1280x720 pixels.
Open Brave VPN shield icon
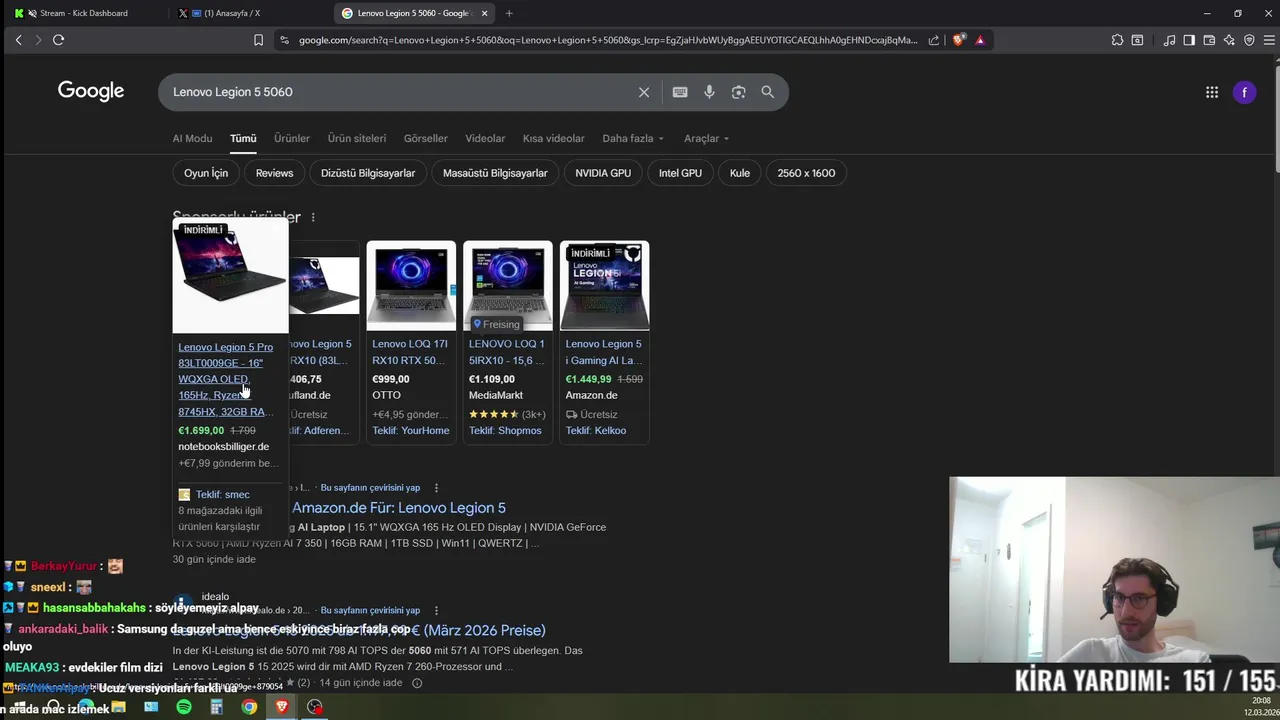tap(1249, 40)
